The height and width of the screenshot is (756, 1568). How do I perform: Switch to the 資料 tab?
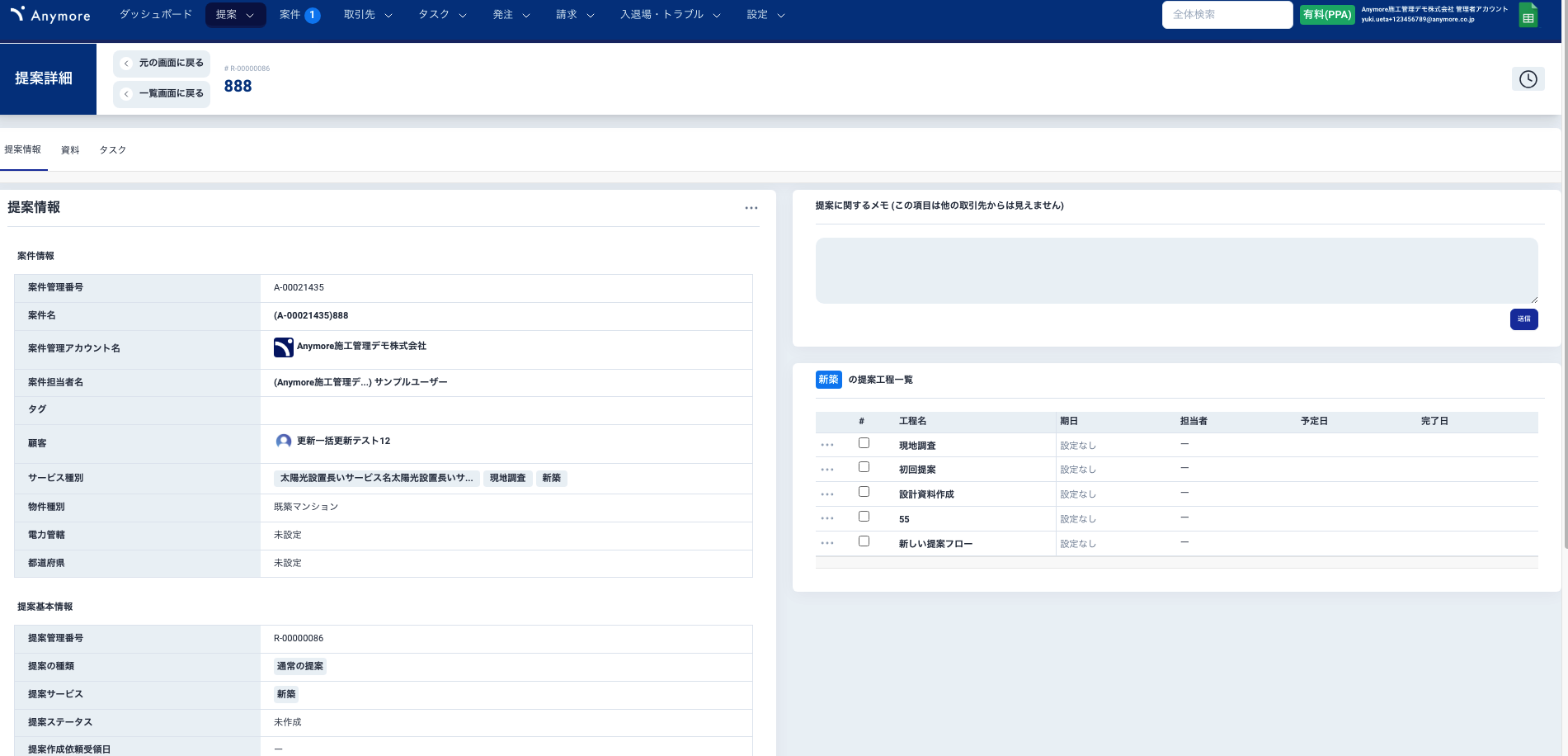pos(70,150)
